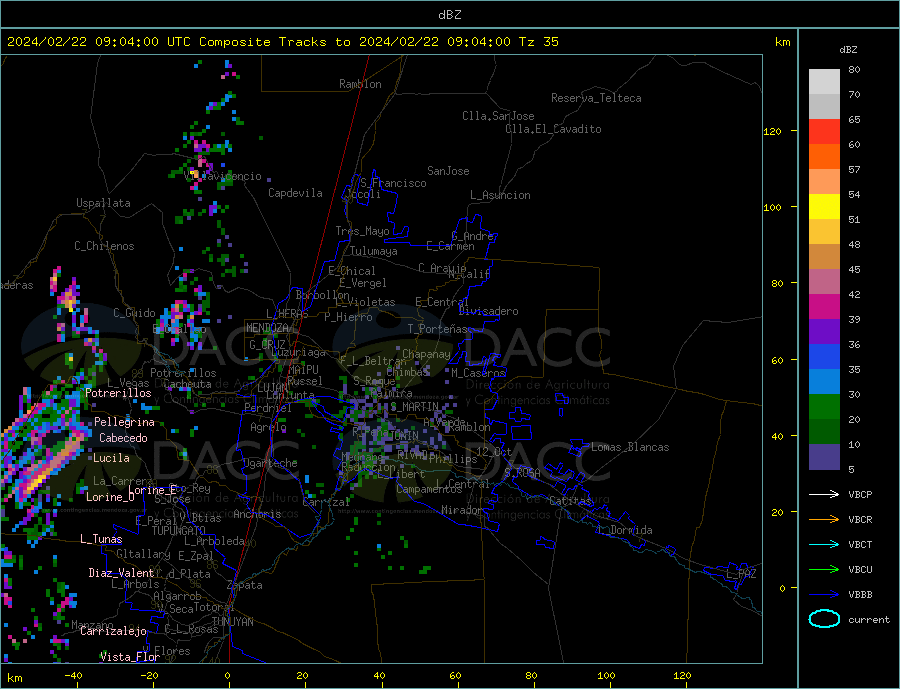Click the C_Chilenos label

(x=104, y=246)
